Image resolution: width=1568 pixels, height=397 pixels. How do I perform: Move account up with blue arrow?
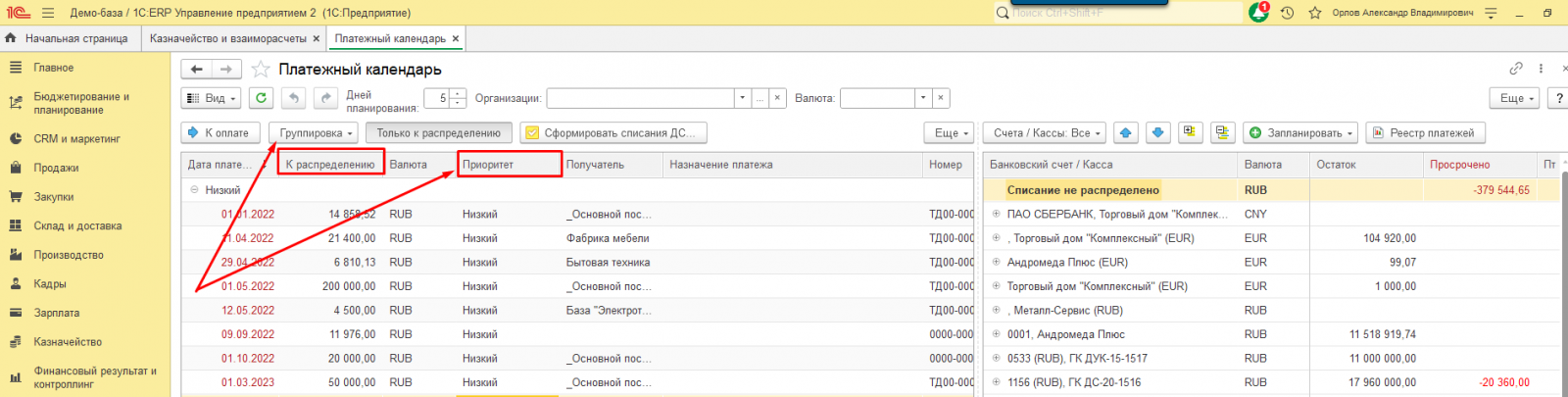1126,132
